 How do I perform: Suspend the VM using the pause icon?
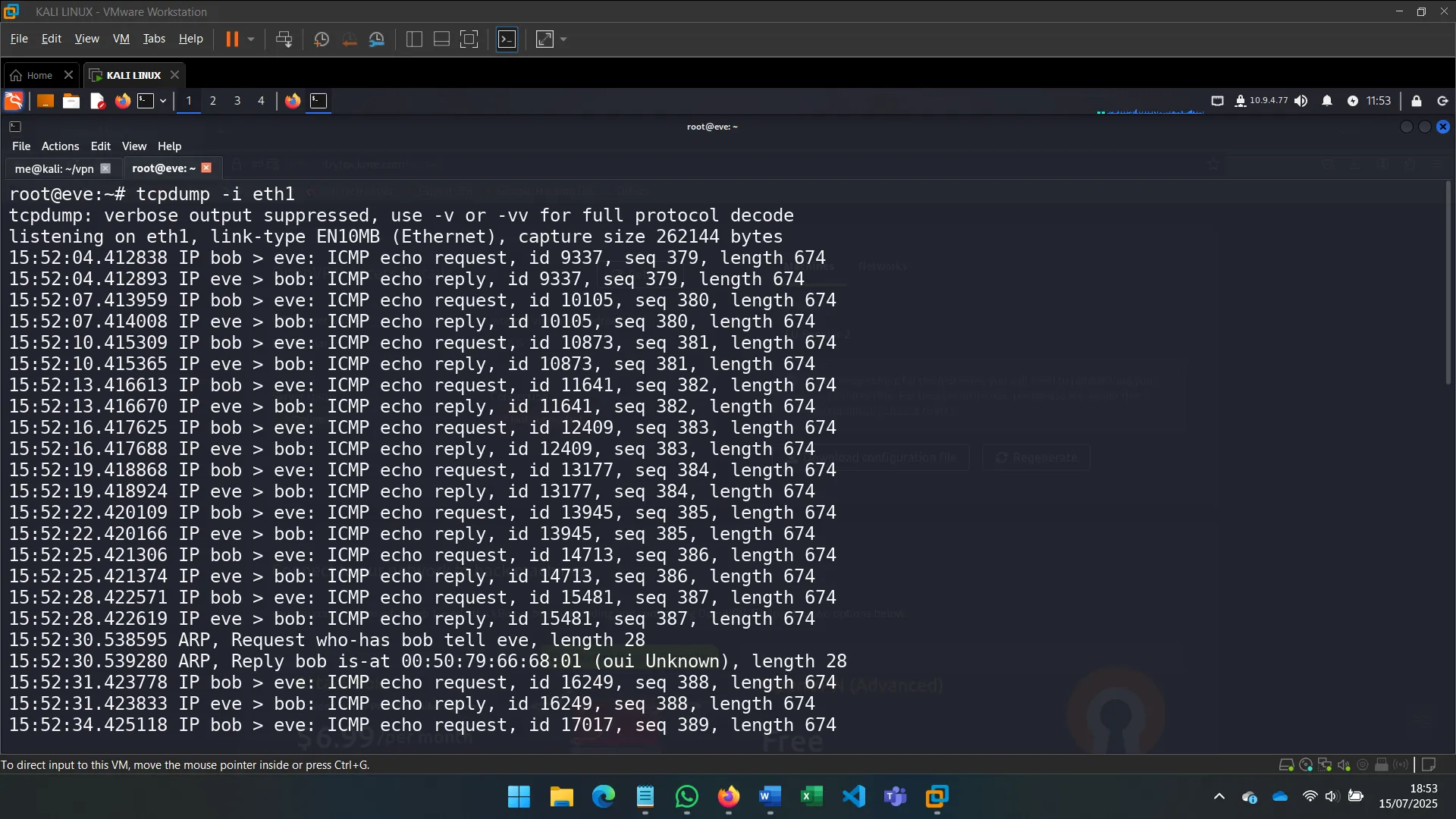click(233, 39)
